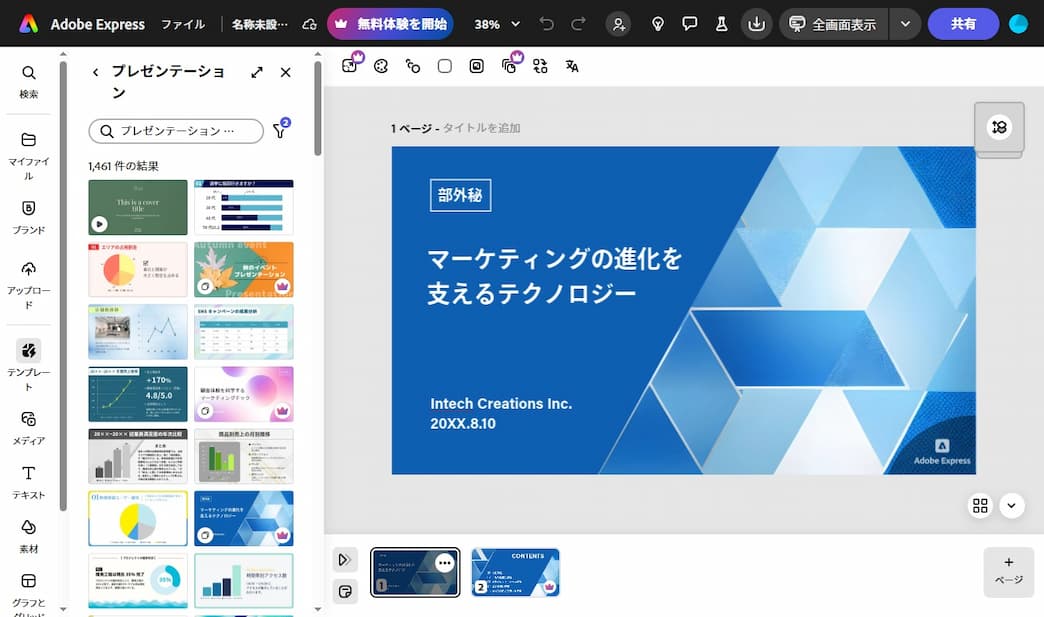This screenshot has height=617, width=1044.
Task: Open the テキスト panel from the left sidebar
Action: click(29, 482)
